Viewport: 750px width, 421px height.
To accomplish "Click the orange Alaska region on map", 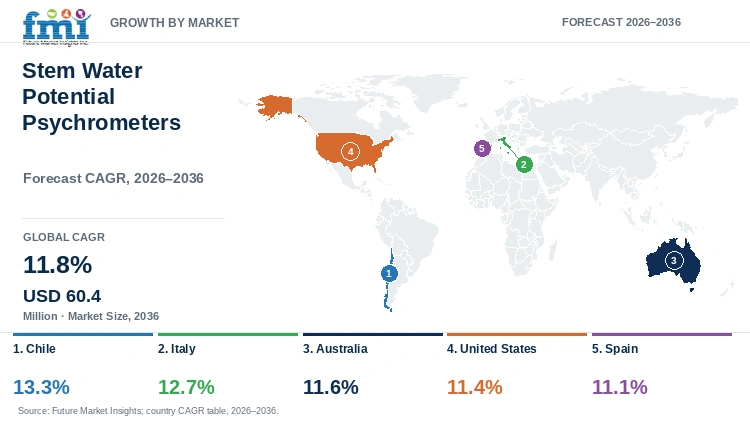I will click(x=275, y=106).
